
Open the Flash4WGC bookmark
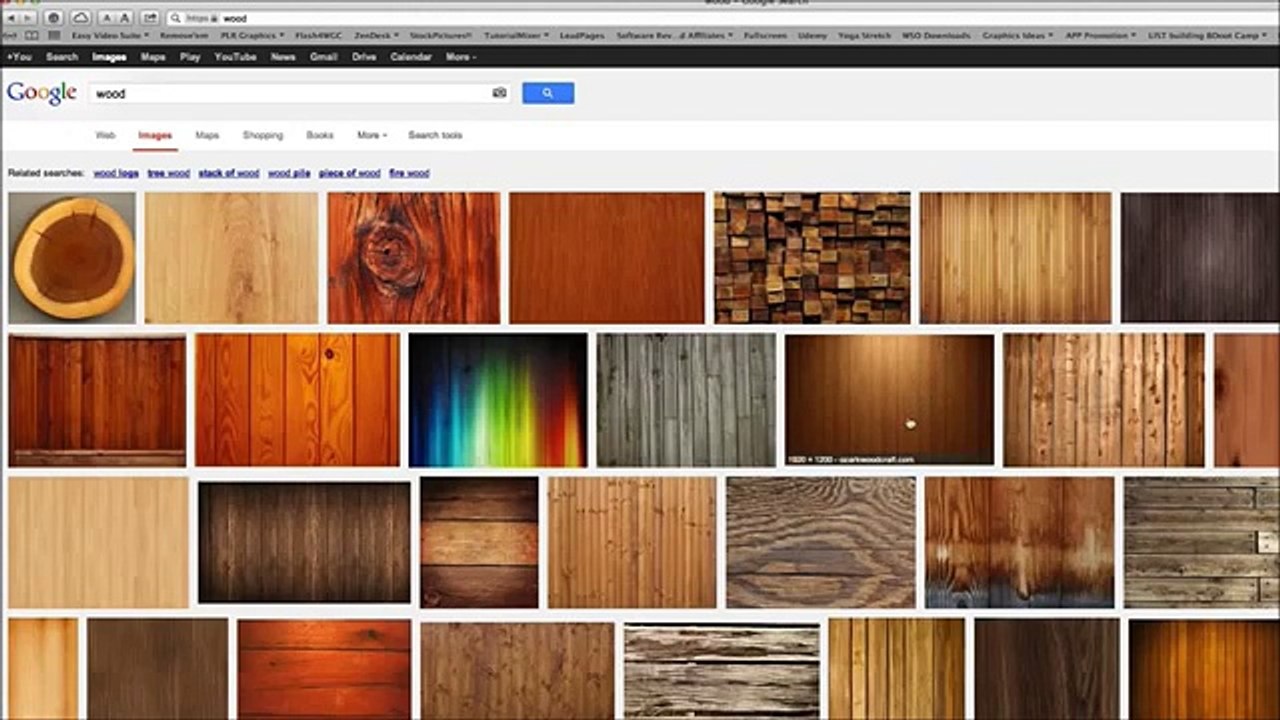coord(318,35)
